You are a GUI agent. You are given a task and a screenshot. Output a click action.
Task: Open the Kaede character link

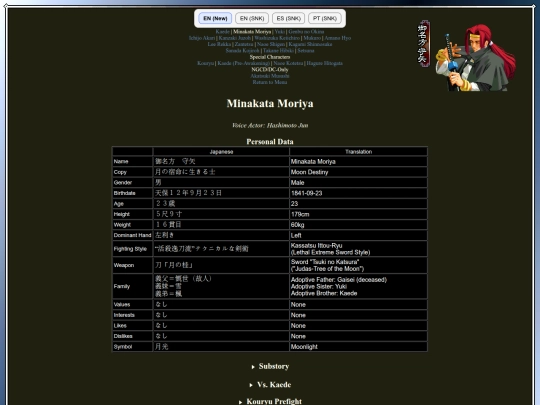[x=222, y=32]
